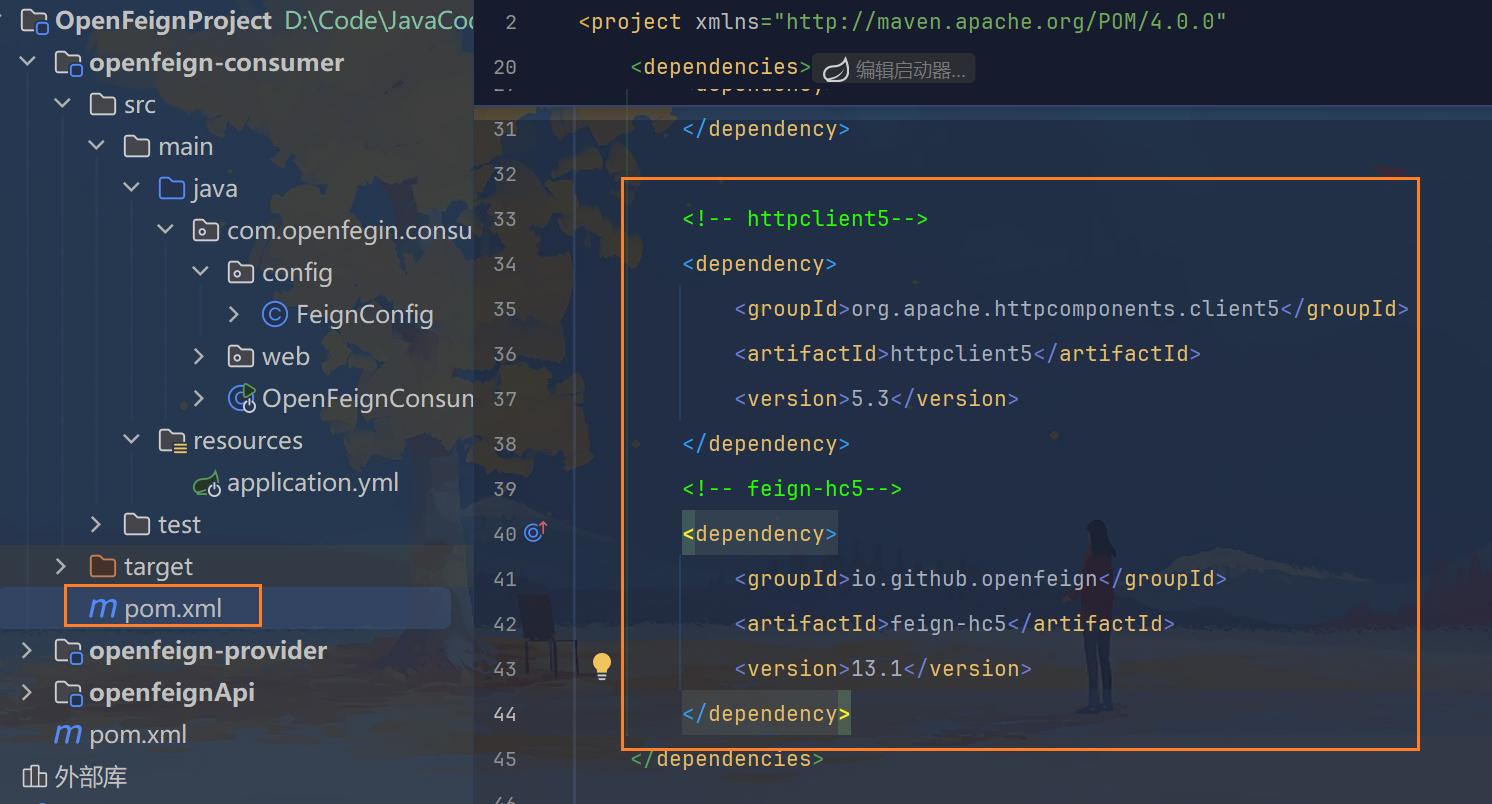Click the lightbulb quick-fix icon

coord(601,667)
